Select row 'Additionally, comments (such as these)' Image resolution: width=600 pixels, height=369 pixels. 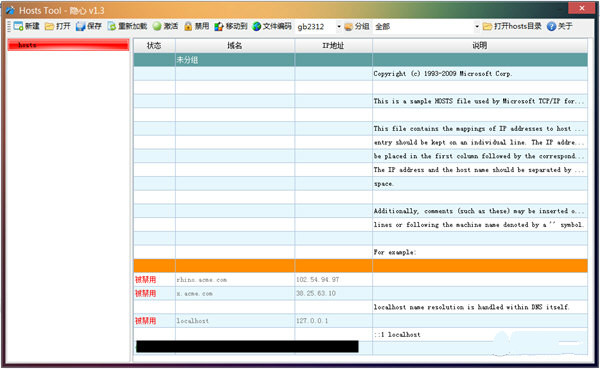(360, 211)
